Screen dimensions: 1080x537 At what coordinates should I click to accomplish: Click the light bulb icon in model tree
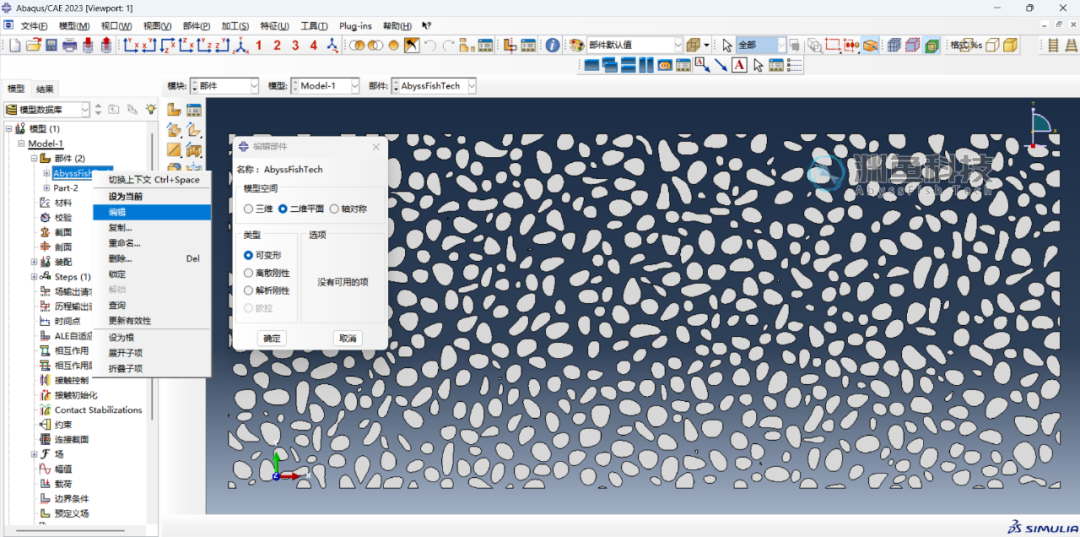150,109
